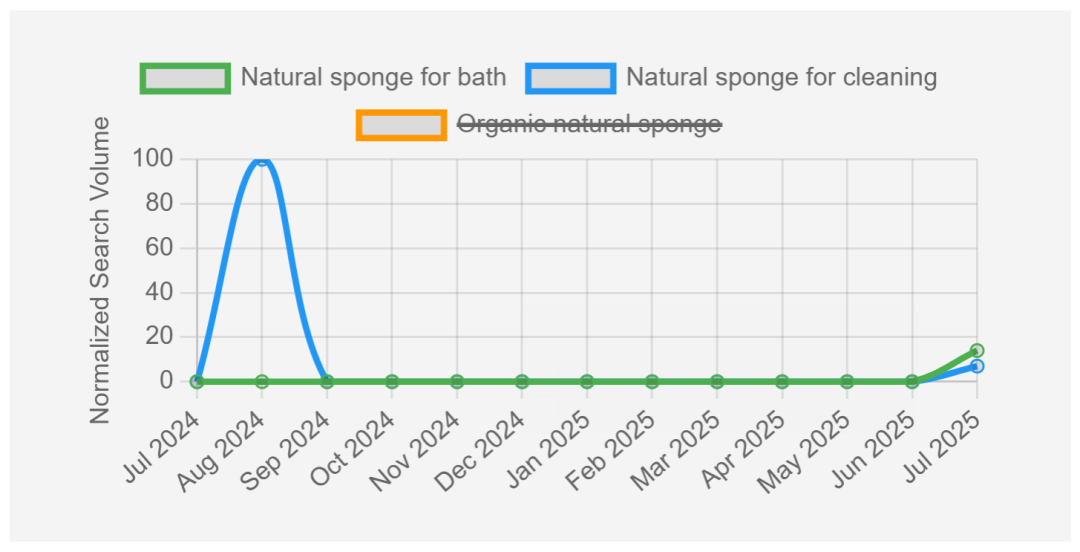This screenshot has height=552, width=1080.
Task: Click the green legend color box
Action: tap(186, 78)
